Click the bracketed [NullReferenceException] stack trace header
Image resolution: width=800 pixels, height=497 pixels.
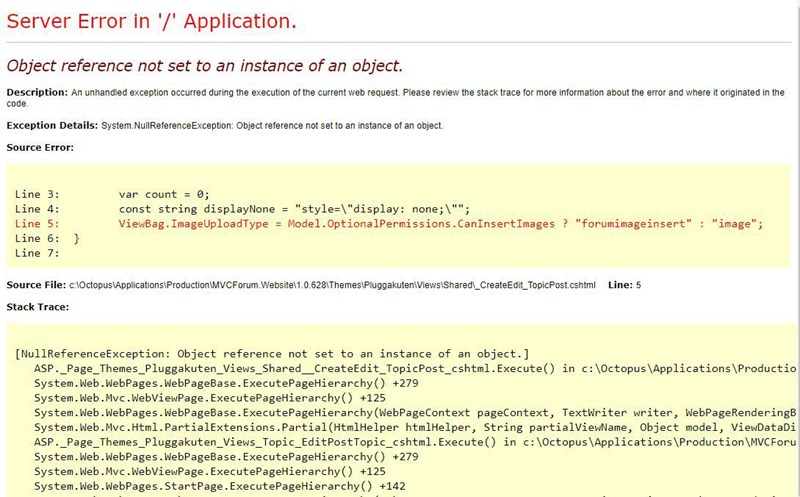click(272, 354)
